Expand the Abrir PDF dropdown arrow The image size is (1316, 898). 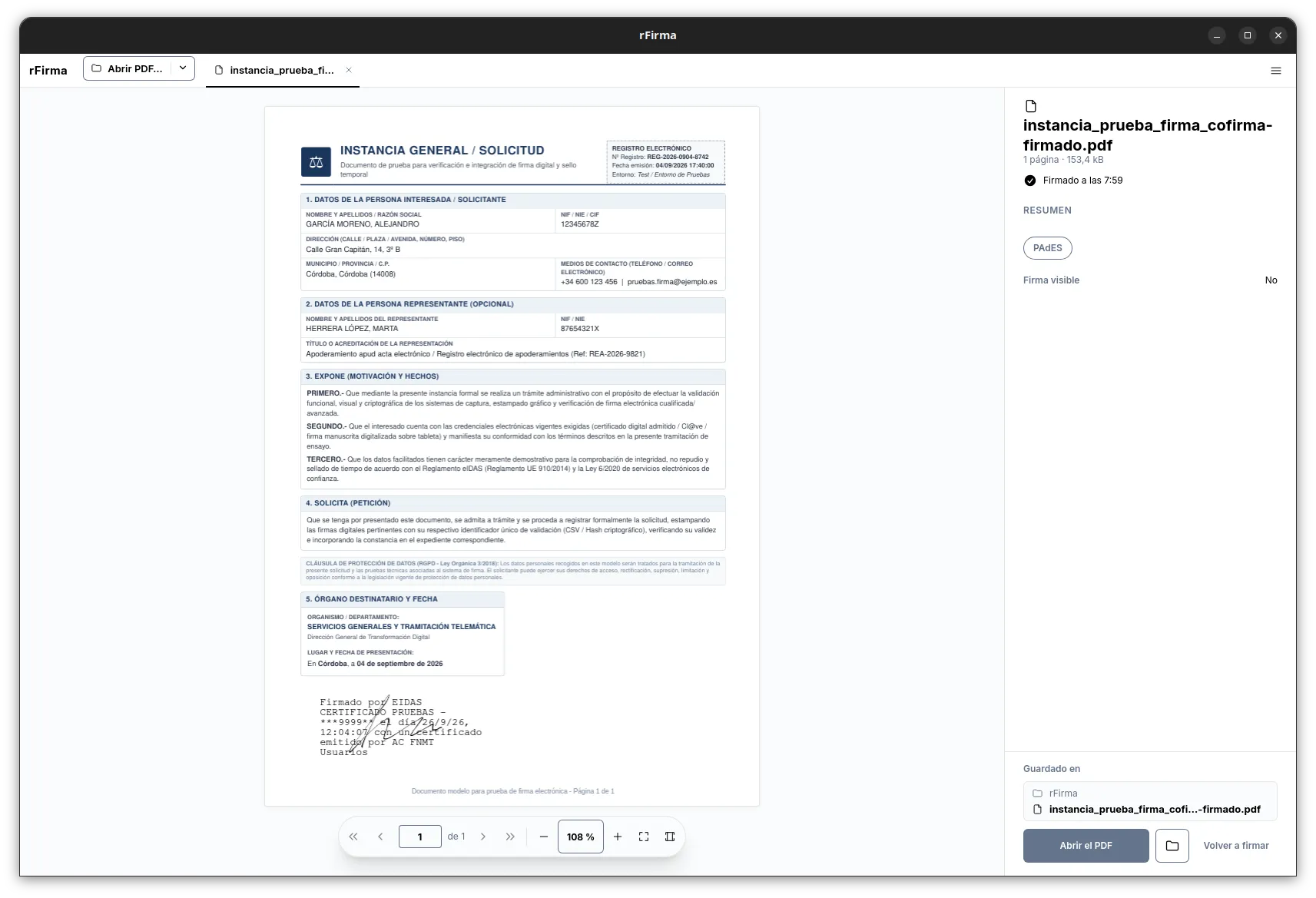point(183,68)
